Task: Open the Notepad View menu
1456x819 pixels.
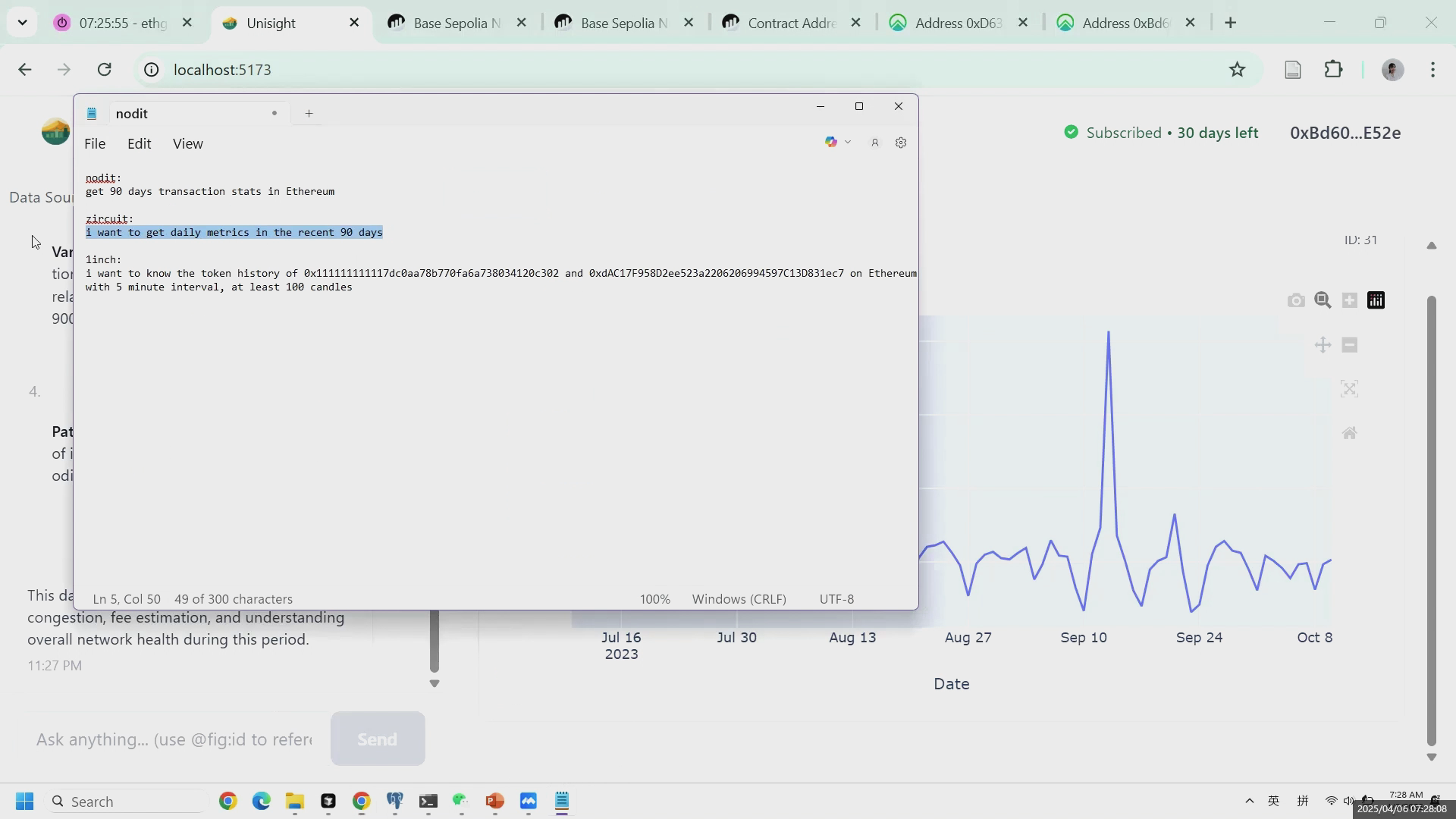Action: (x=187, y=143)
